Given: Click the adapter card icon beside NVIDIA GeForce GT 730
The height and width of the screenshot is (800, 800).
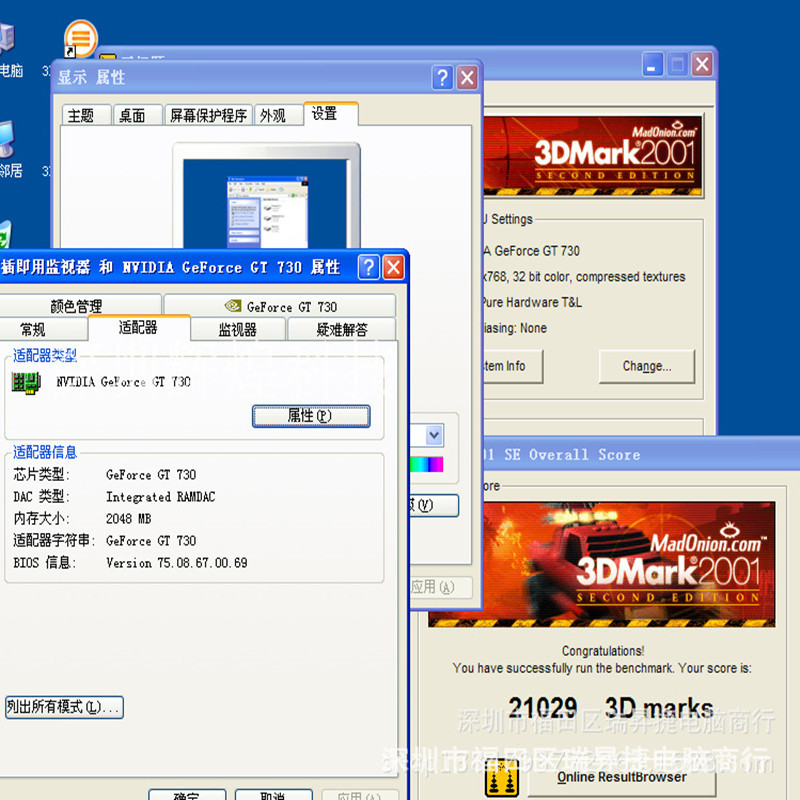Looking at the screenshot, I should 26,383.
